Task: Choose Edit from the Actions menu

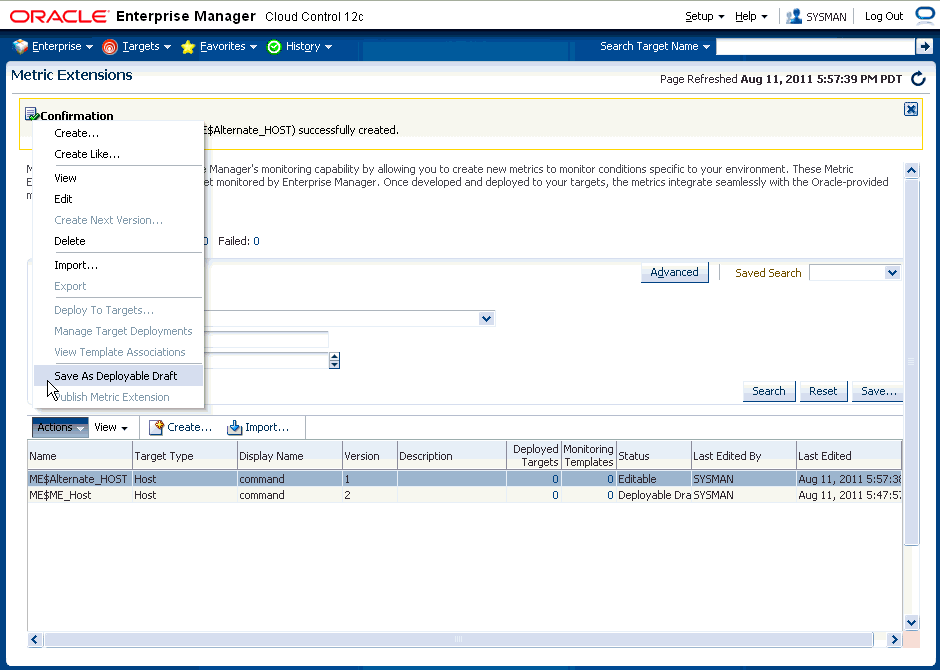Action: pos(119,199)
